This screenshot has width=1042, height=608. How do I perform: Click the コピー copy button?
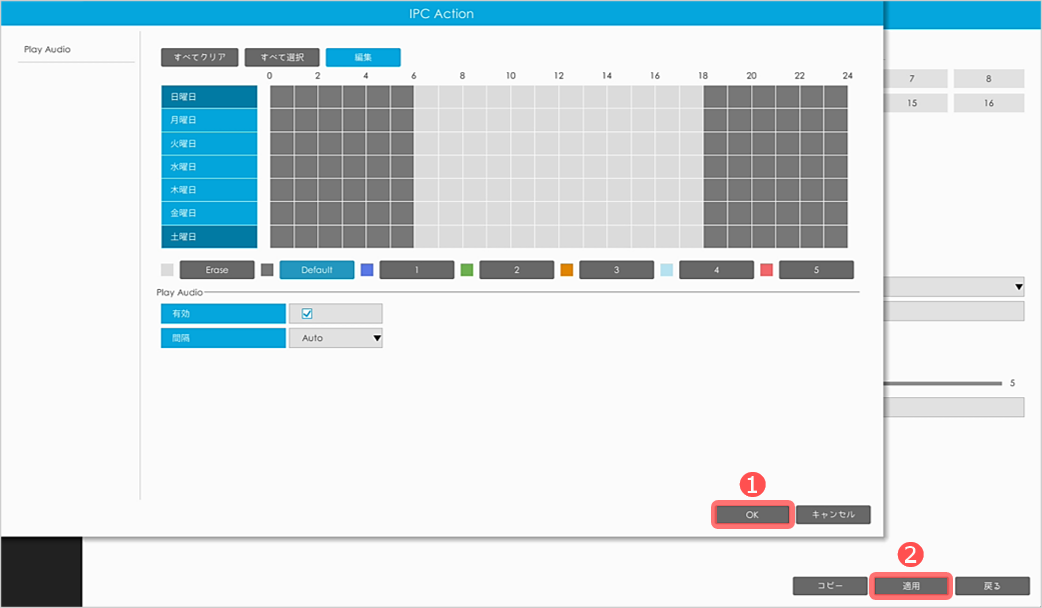(830, 585)
